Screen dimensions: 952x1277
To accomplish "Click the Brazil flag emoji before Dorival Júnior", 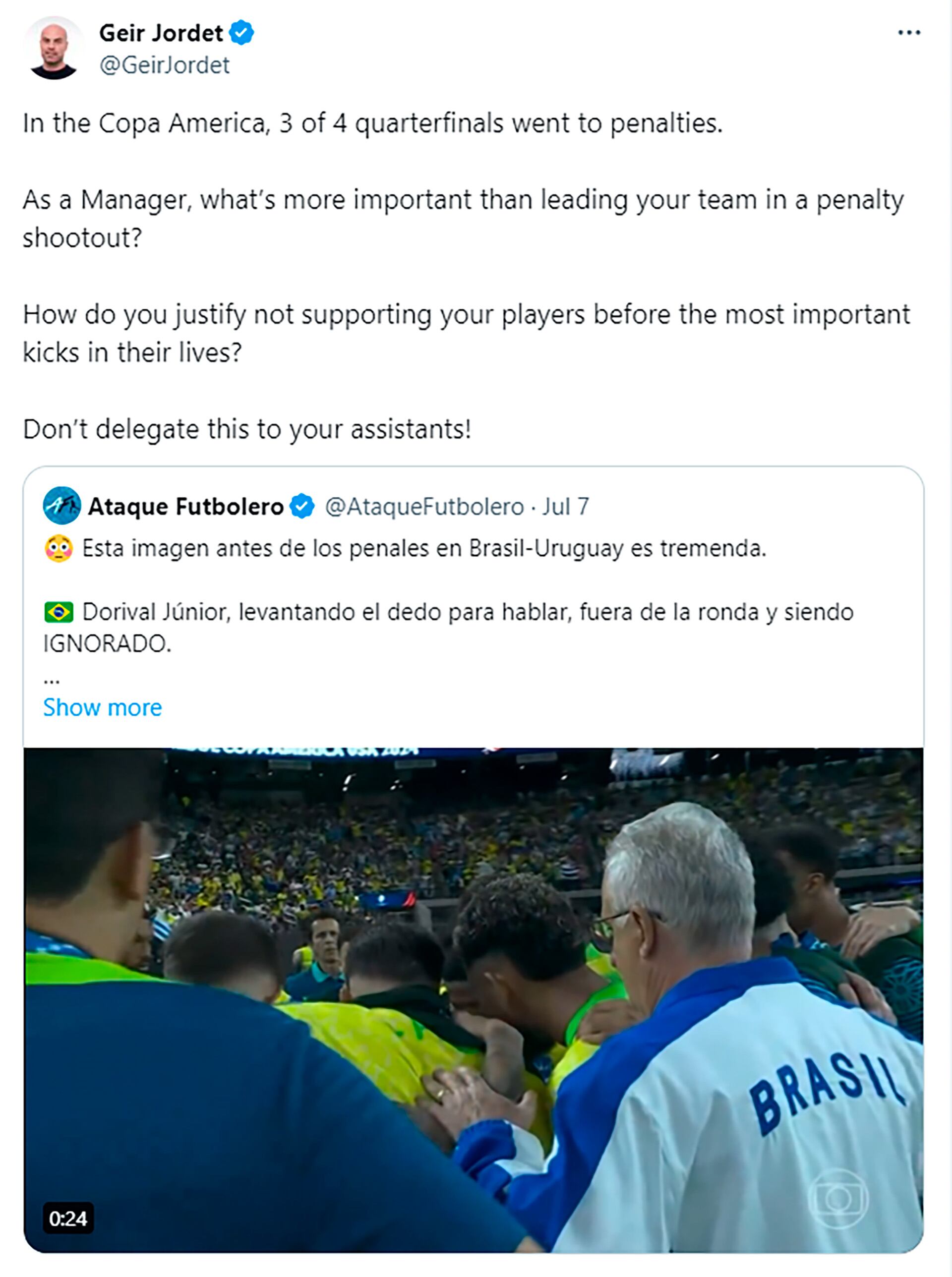I will [58, 612].
